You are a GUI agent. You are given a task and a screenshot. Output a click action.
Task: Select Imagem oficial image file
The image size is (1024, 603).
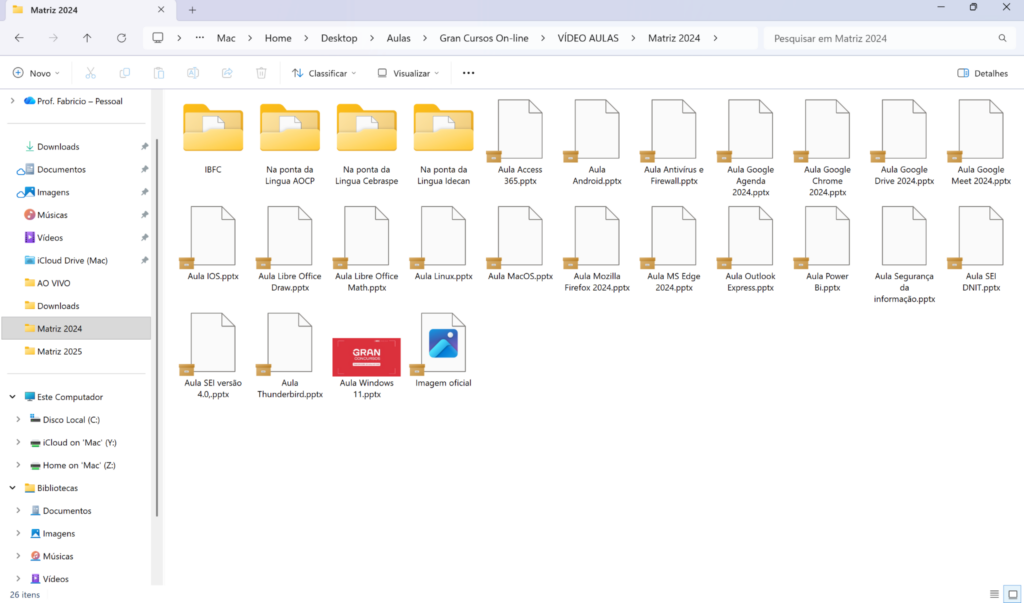(443, 350)
